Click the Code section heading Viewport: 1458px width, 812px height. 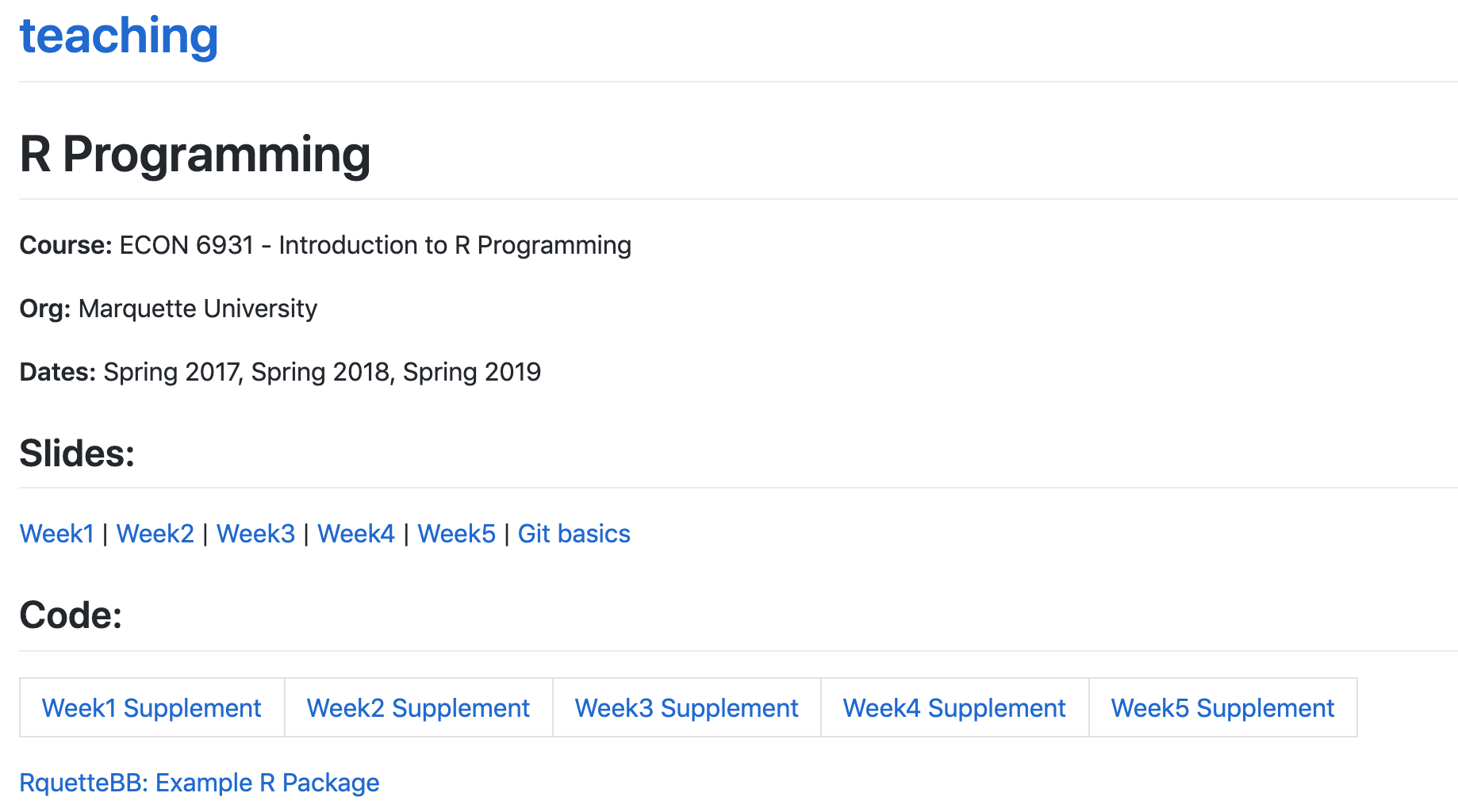[71, 615]
